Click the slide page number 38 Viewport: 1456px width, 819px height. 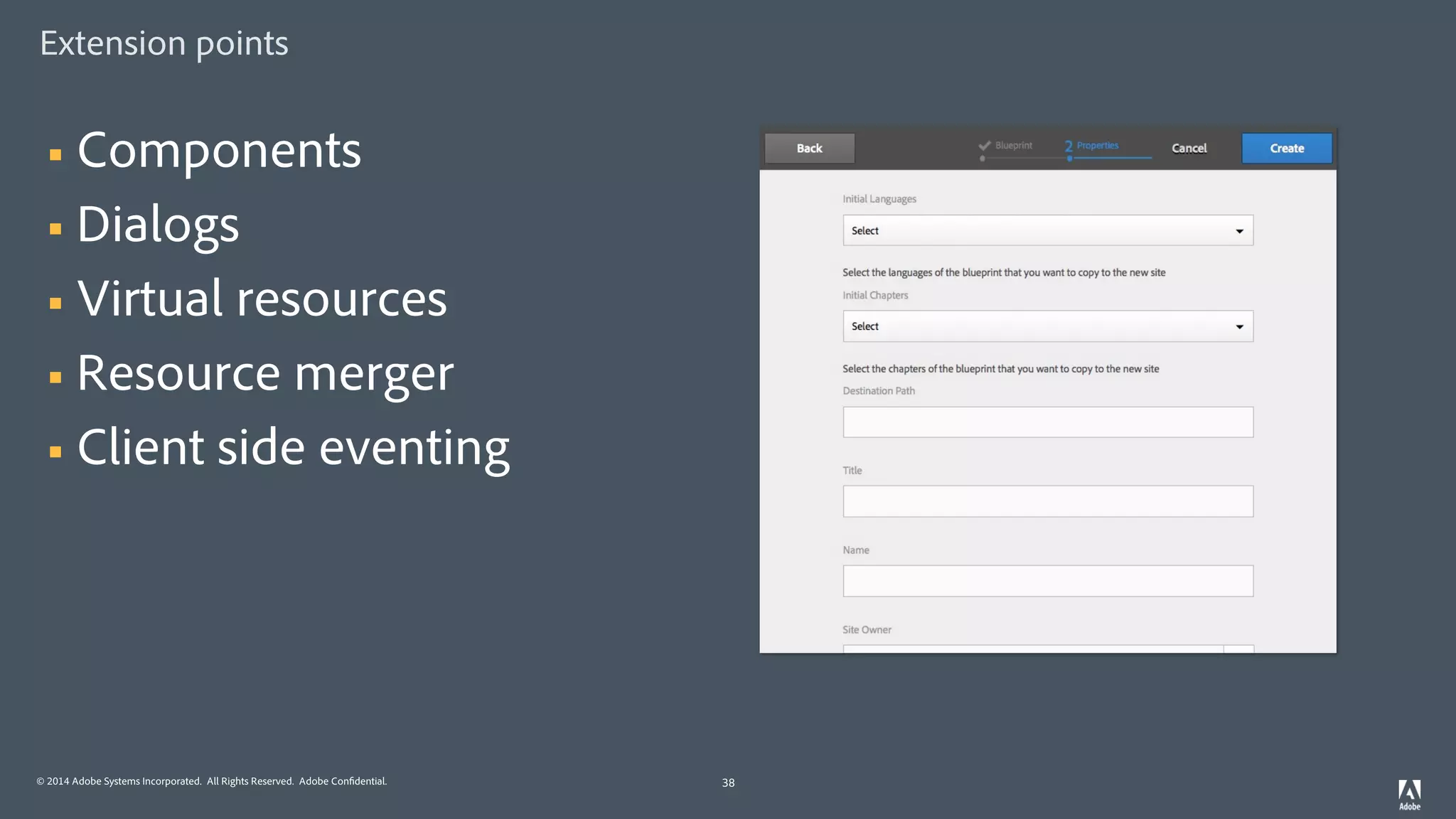click(728, 783)
